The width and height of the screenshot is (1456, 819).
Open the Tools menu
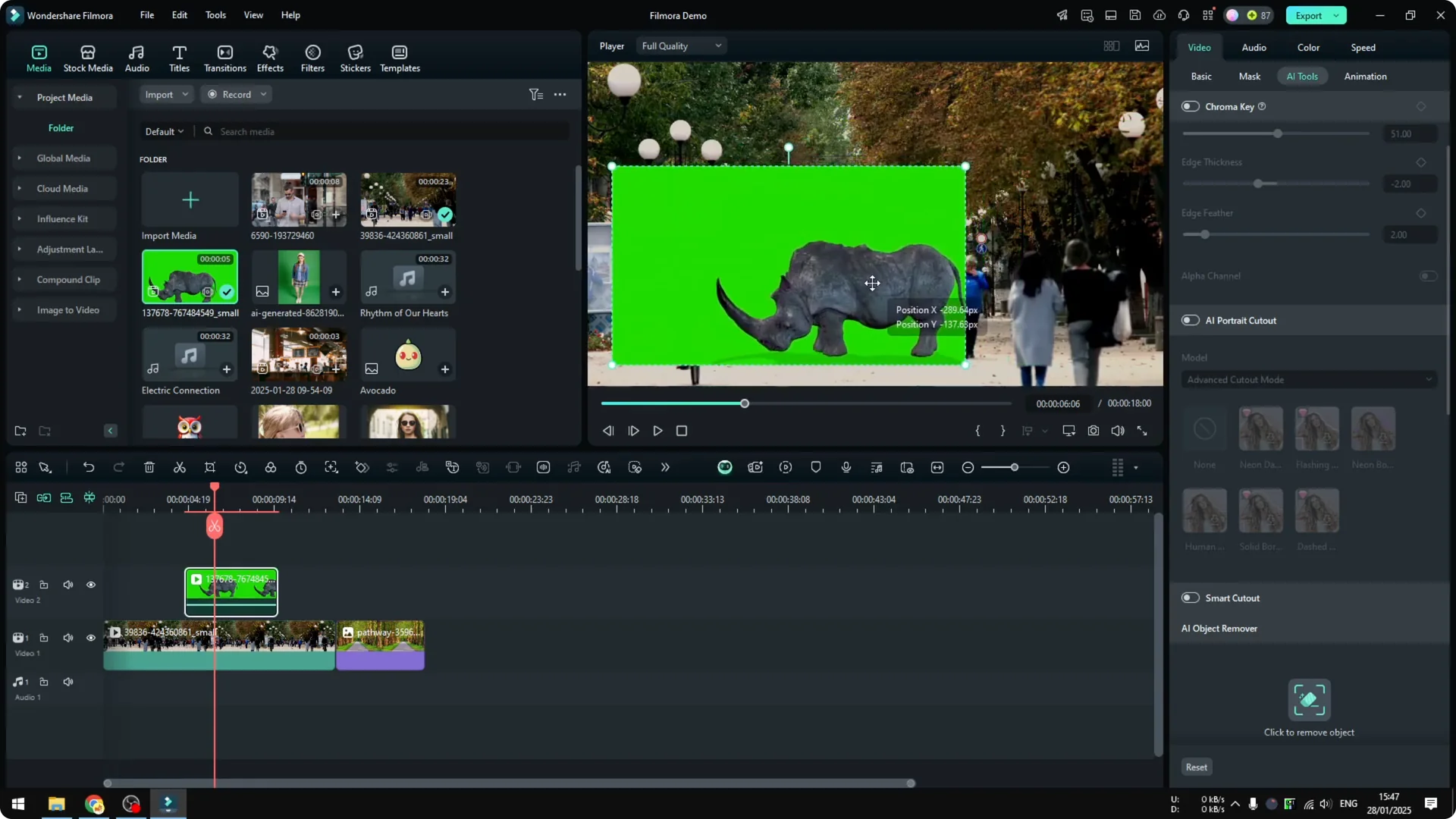tap(215, 14)
